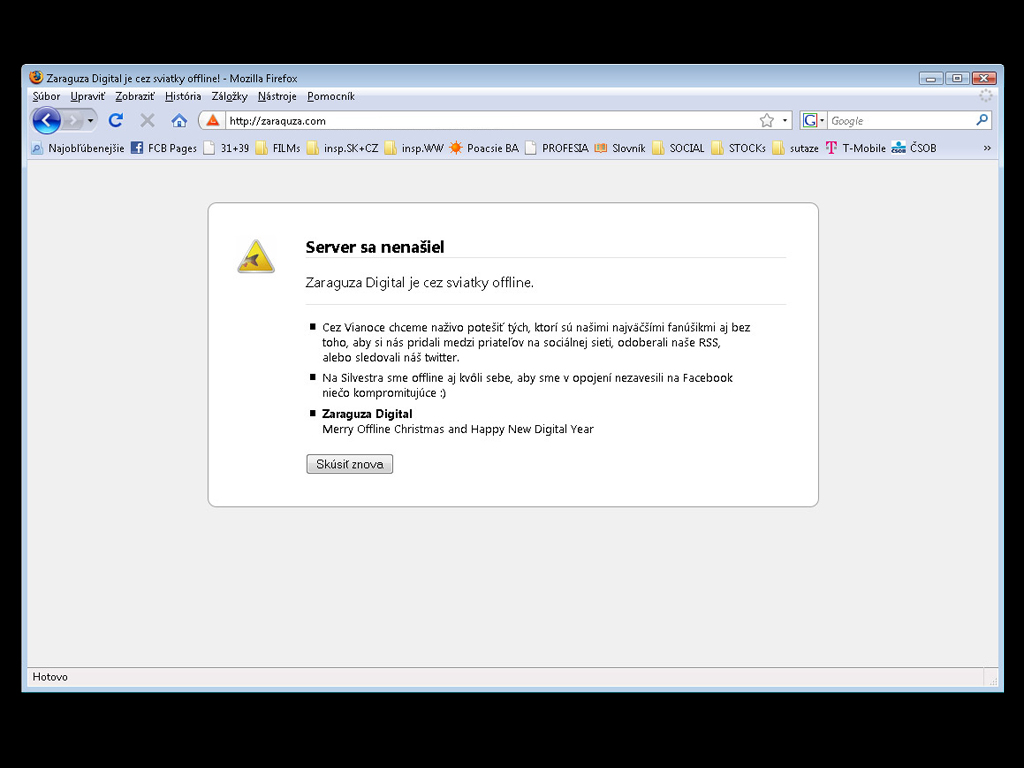1024x768 pixels.
Task: Open the Záložky menu
Action: click(229, 96)
